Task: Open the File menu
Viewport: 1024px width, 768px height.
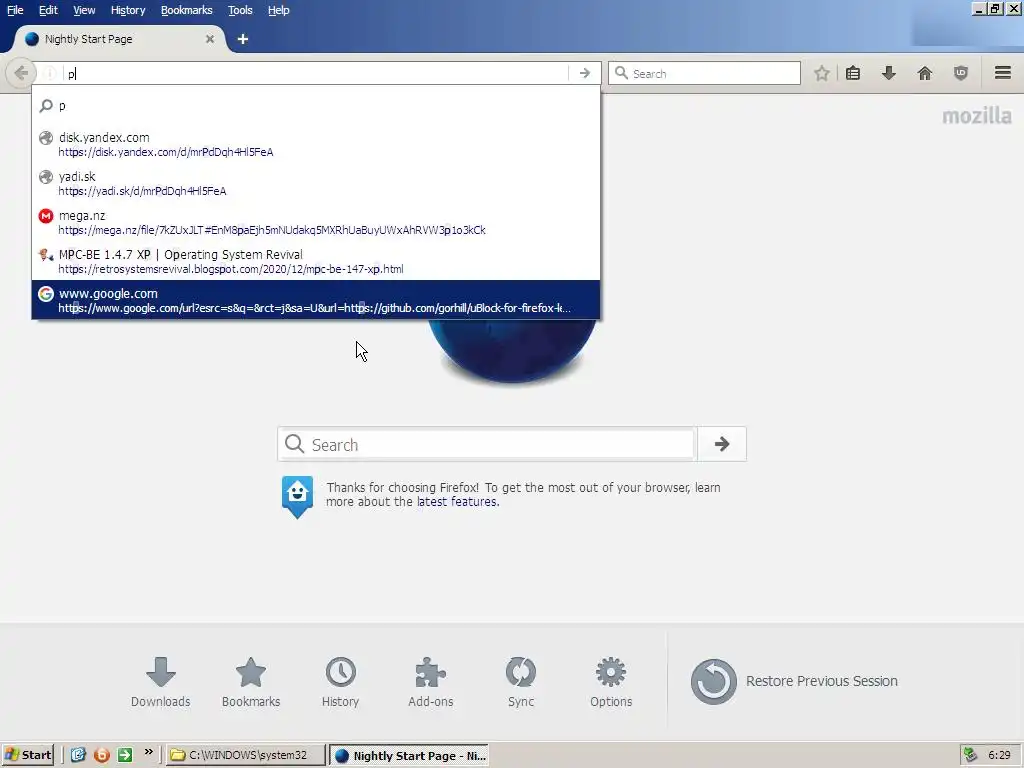Action: (x=15, y=10)
